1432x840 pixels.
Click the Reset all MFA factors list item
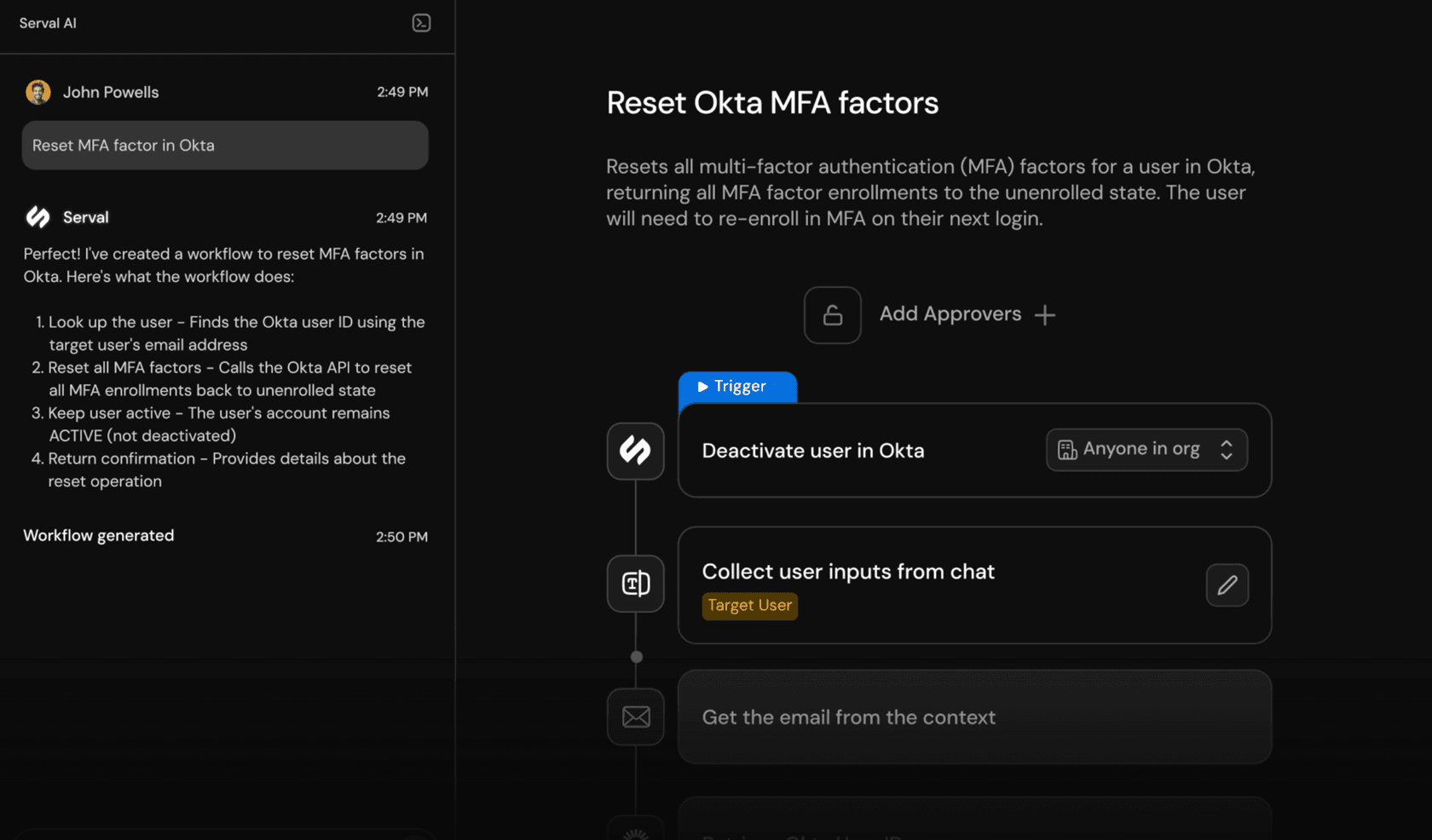pyautogui.click(x=223, y=379)
